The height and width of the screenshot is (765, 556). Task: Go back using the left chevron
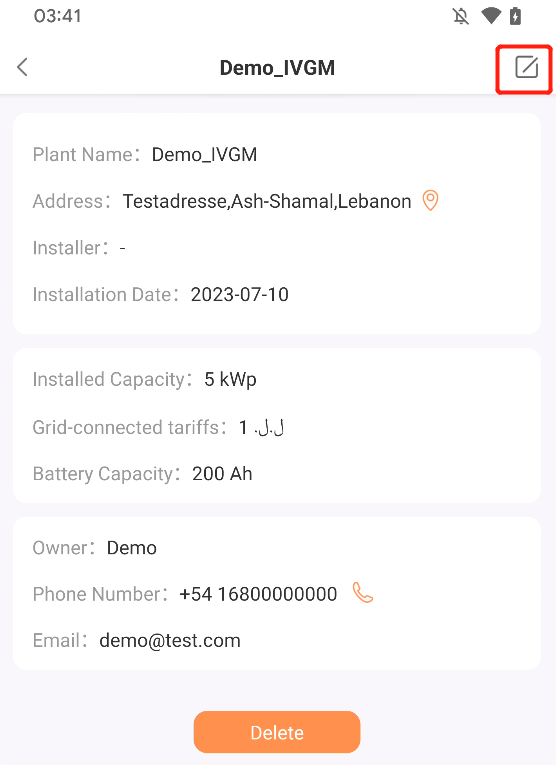click(22, 67)
